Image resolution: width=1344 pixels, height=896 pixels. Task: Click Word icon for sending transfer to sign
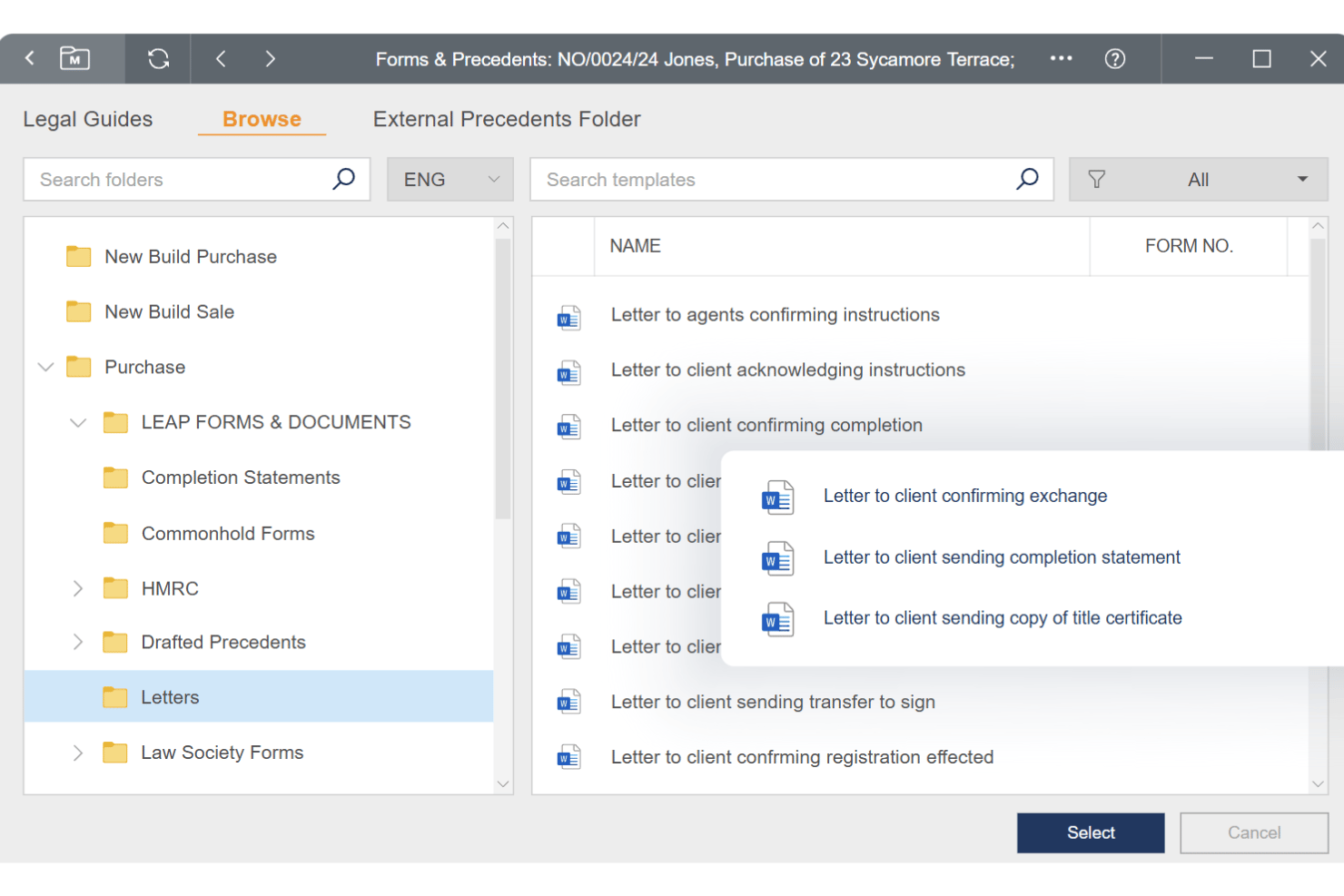click(x=569, y=702)
